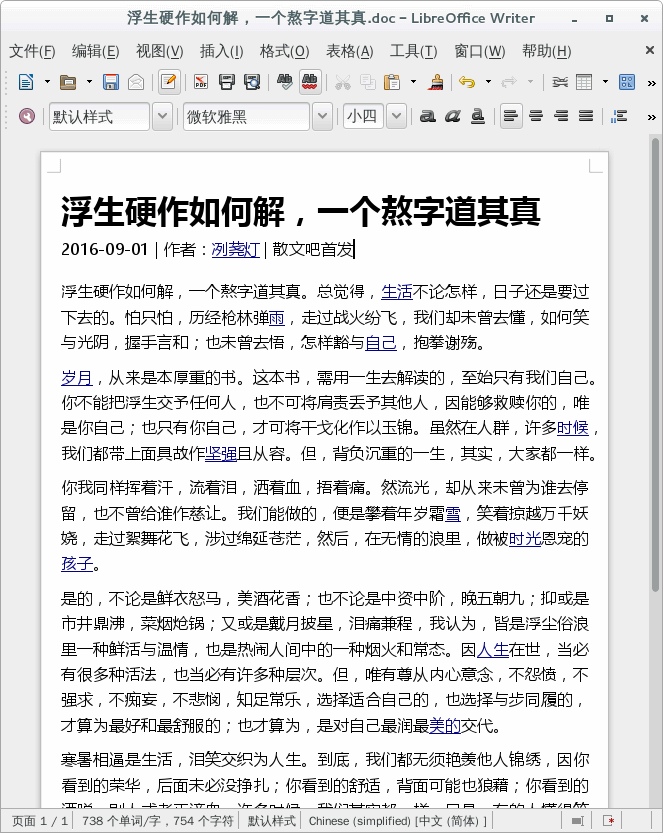
Task: Toggle Underline formatting
Action: click(478, 116)
